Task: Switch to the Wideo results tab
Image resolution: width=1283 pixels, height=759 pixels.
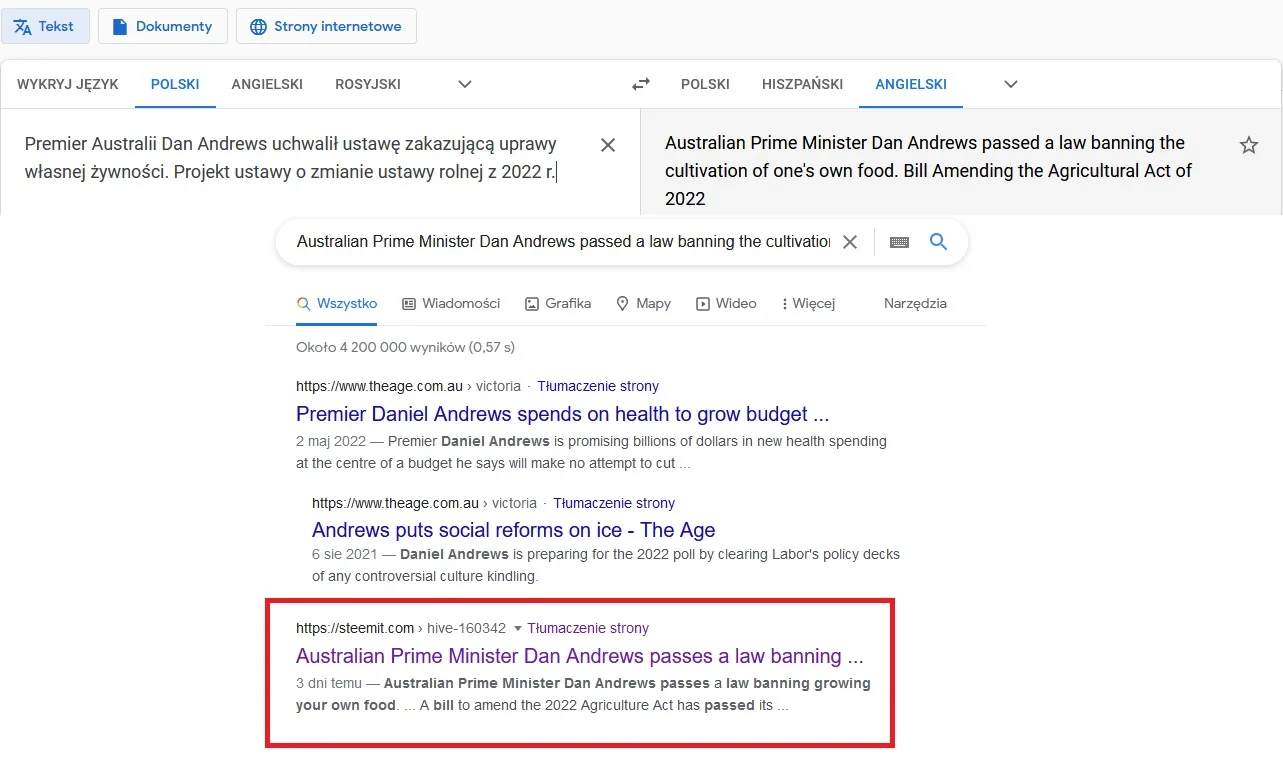Action: pyautogui.click(x=726, y=303)
